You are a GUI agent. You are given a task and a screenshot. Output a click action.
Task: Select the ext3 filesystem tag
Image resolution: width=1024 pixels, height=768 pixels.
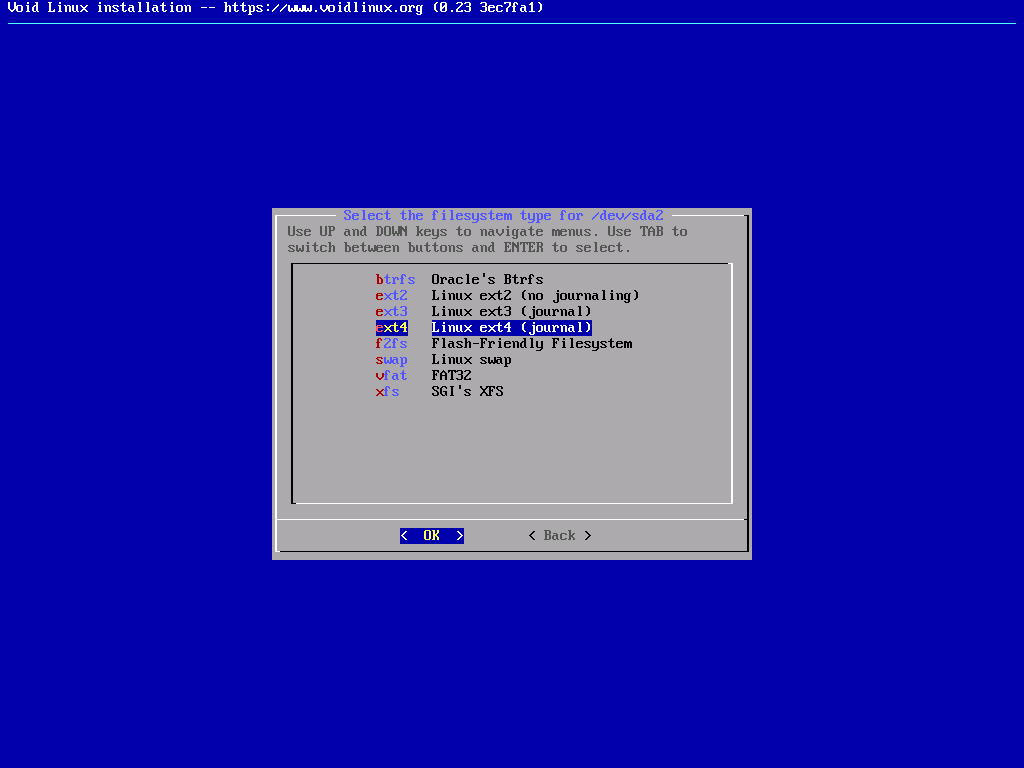(x=391, y=312)
